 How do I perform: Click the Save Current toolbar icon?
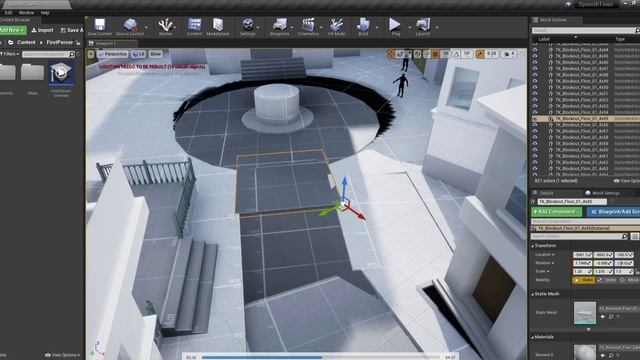100,27
